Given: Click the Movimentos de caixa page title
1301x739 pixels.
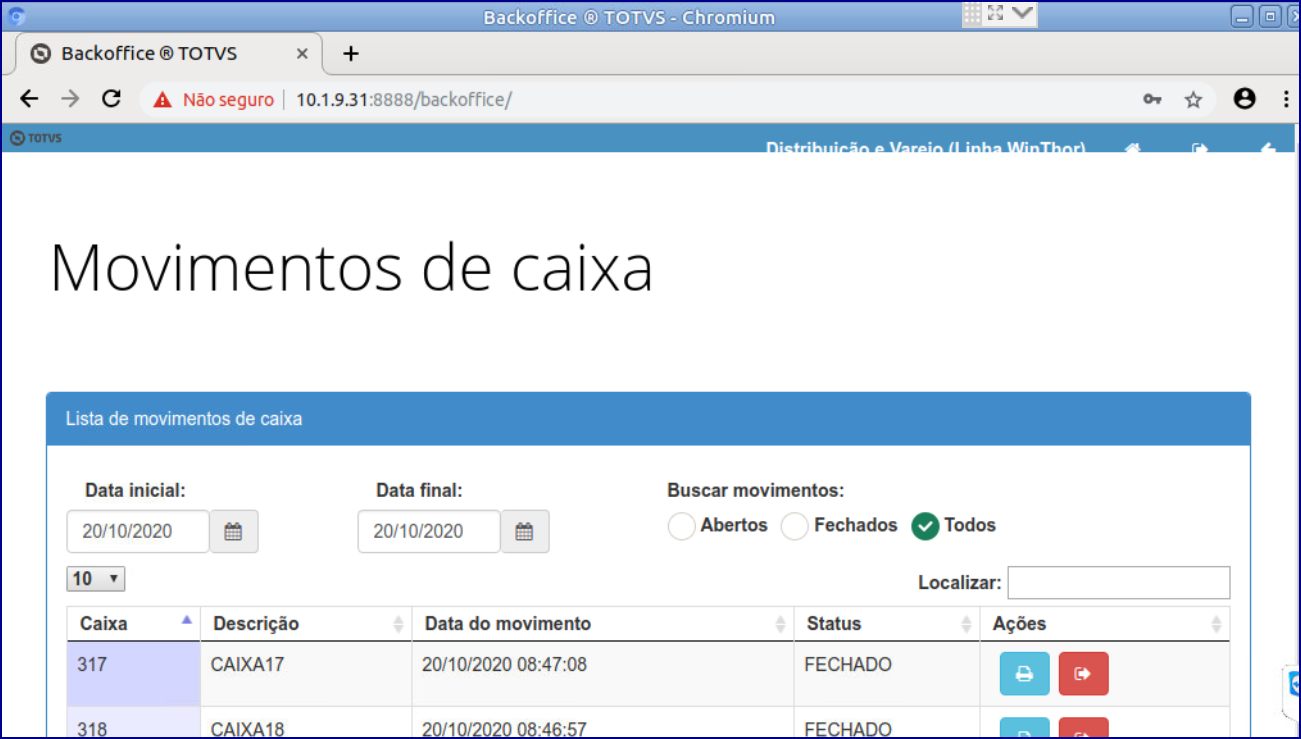Looking at the screenshot, I should pos(351,268).
